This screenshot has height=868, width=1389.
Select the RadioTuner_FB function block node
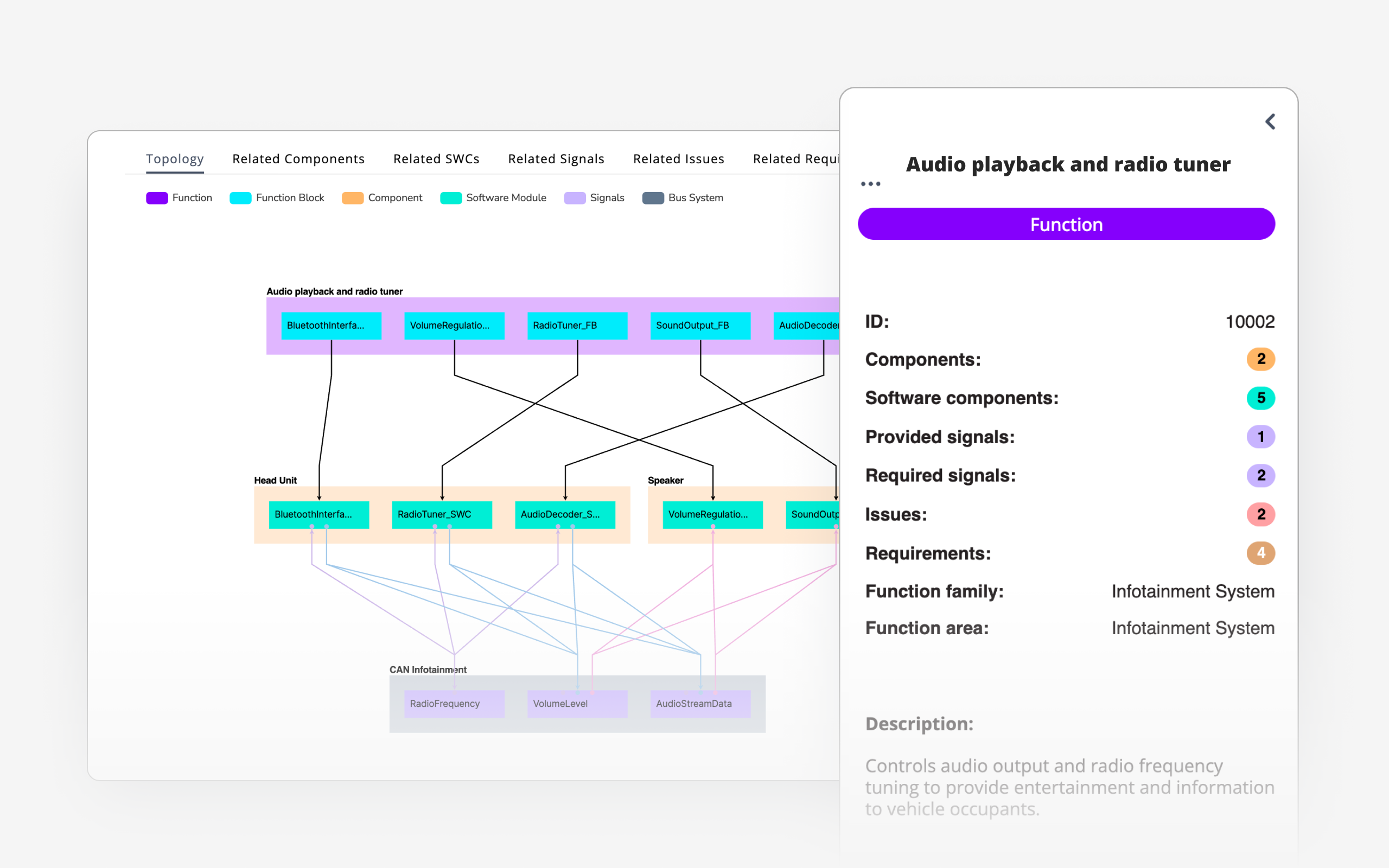(577, 325)
